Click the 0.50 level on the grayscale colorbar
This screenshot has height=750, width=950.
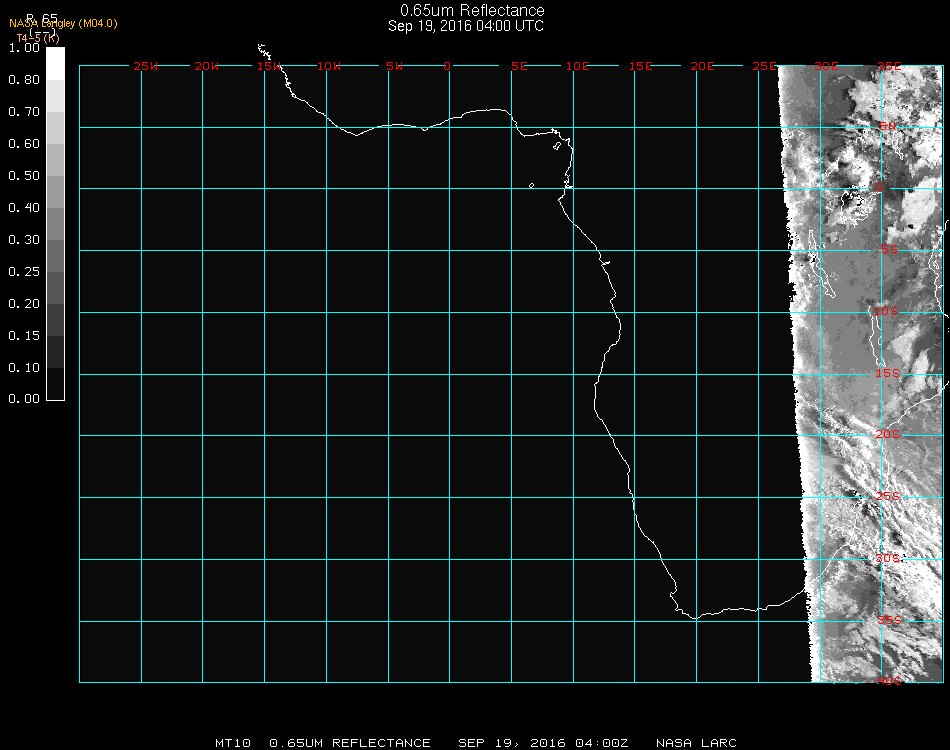(56, 176)
